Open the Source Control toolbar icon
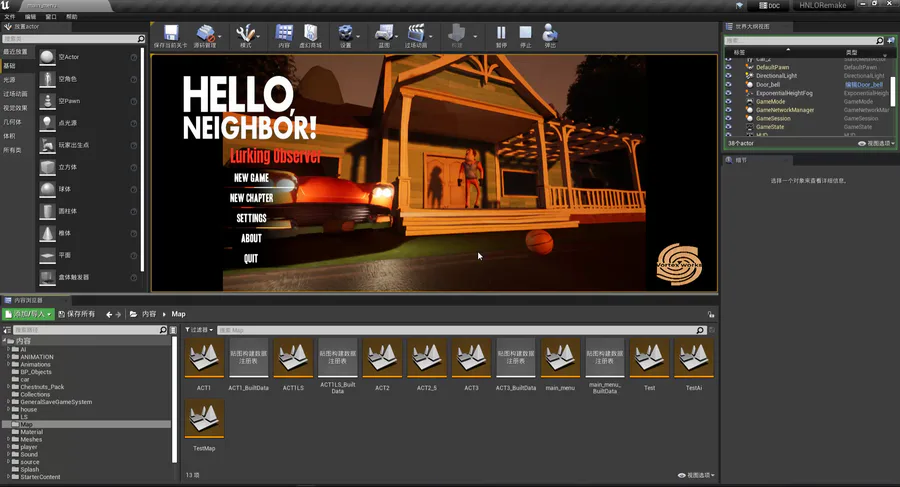Image resolution: width=900 pixels, height=487 pixels. point(205,33)
